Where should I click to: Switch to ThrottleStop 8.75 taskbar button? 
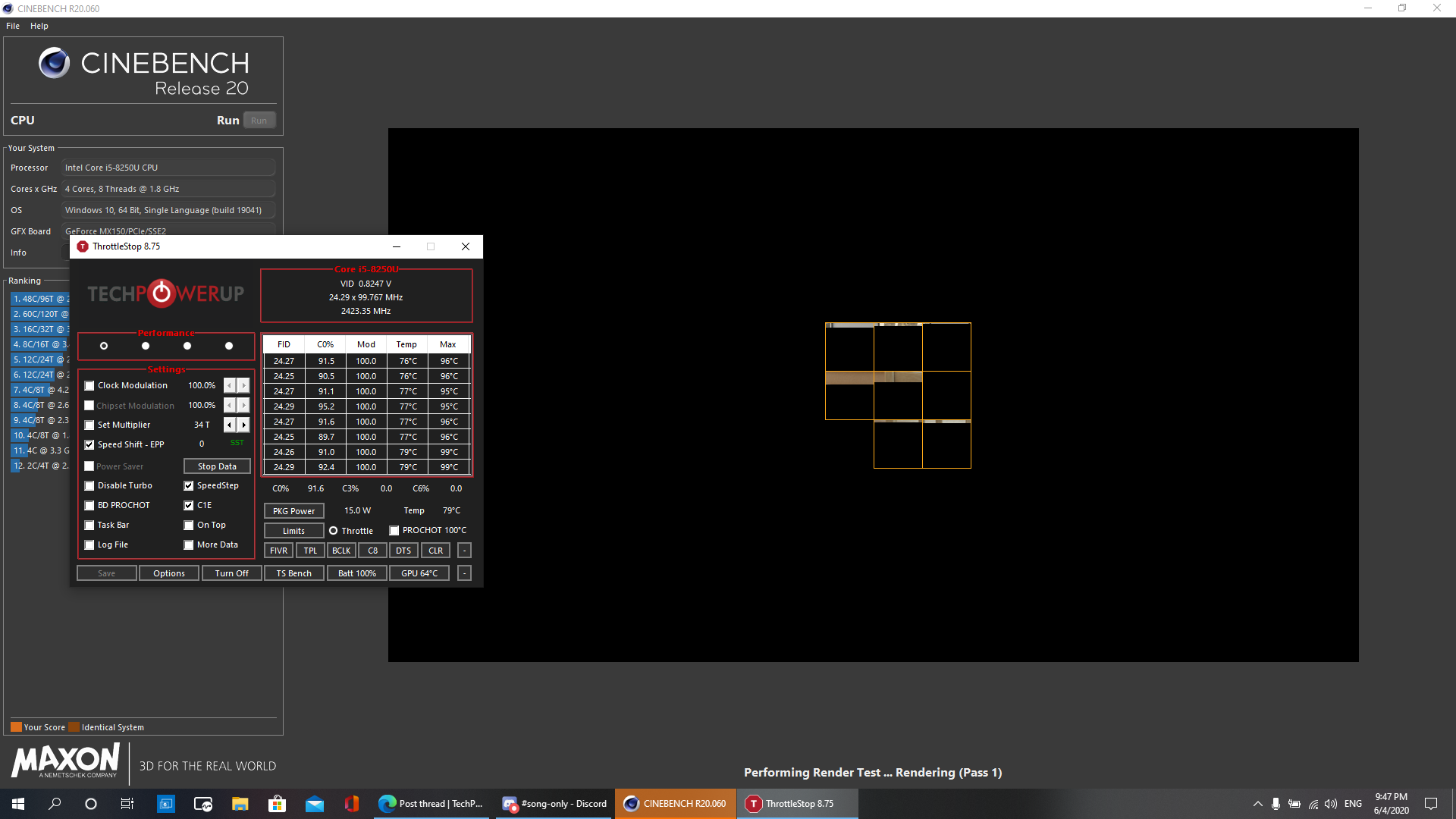pos(798,804)
